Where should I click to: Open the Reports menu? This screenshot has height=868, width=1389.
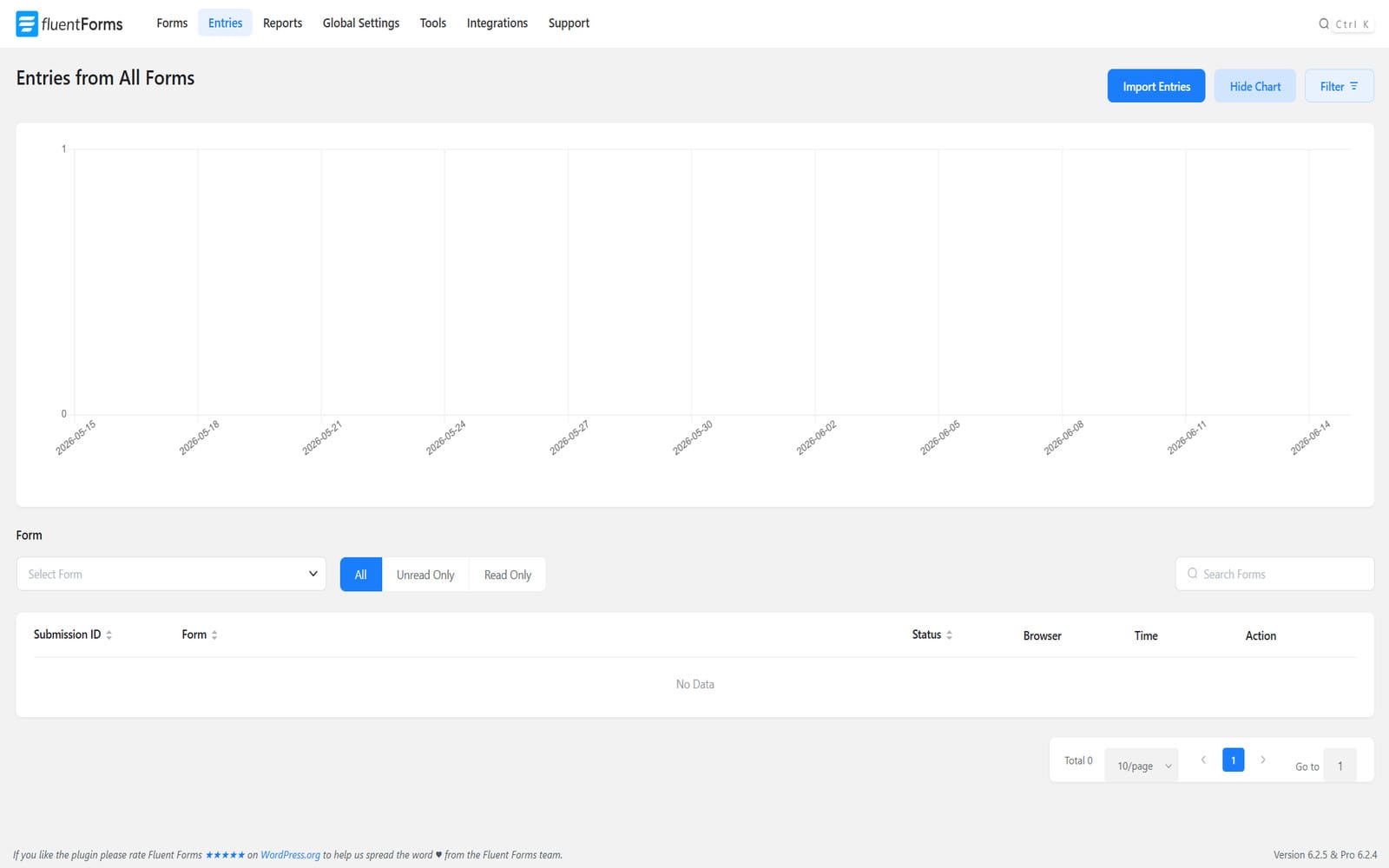pos(282,23)
